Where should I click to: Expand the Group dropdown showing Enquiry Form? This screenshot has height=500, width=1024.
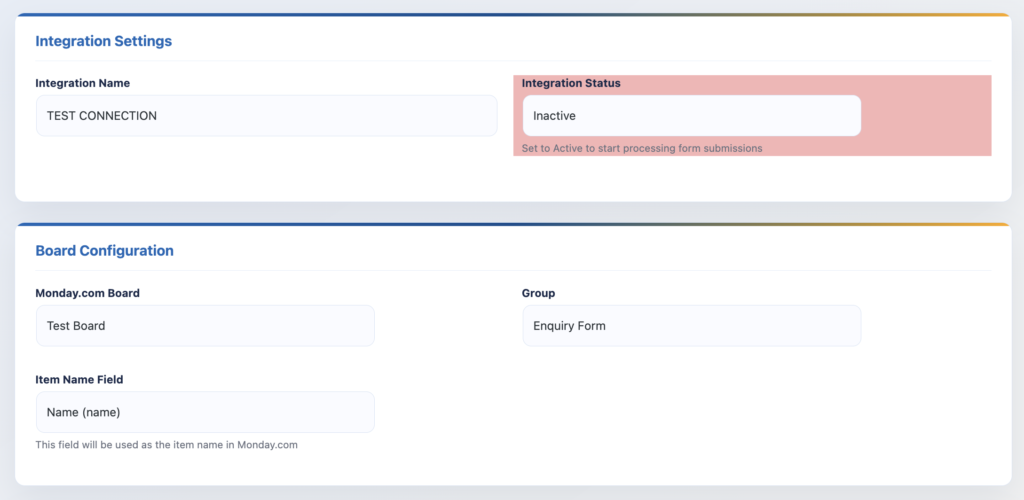coord(691,326)
